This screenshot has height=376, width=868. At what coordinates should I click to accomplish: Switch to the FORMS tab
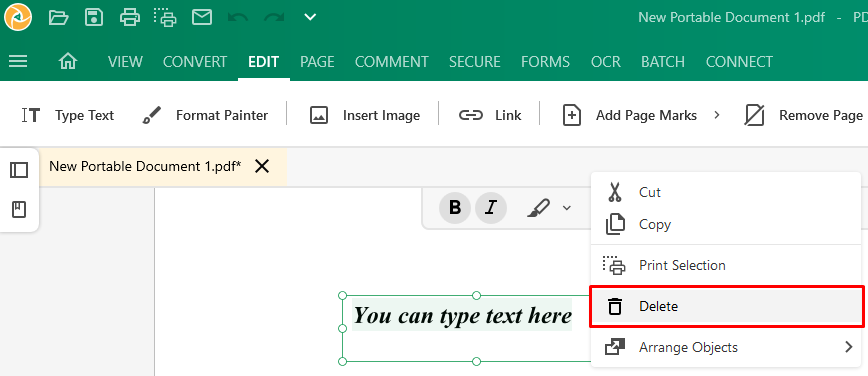545,61
